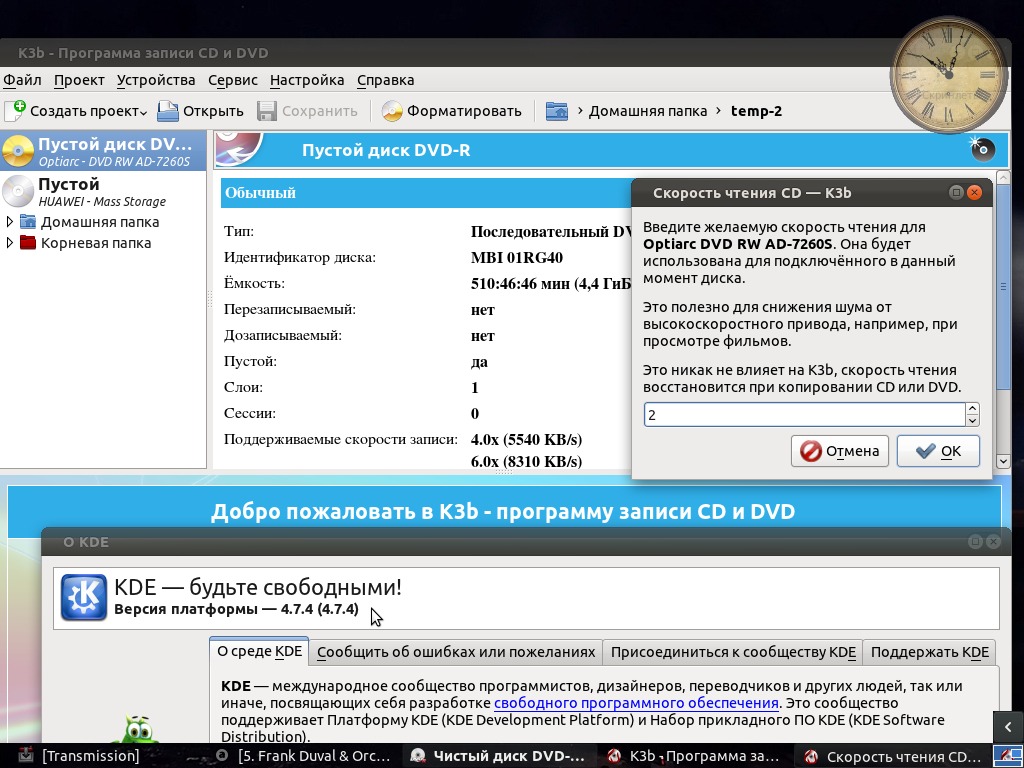1024x768 pixels.
Task: Switch to the Поддержать KDE tab
Action: (929, 652)
